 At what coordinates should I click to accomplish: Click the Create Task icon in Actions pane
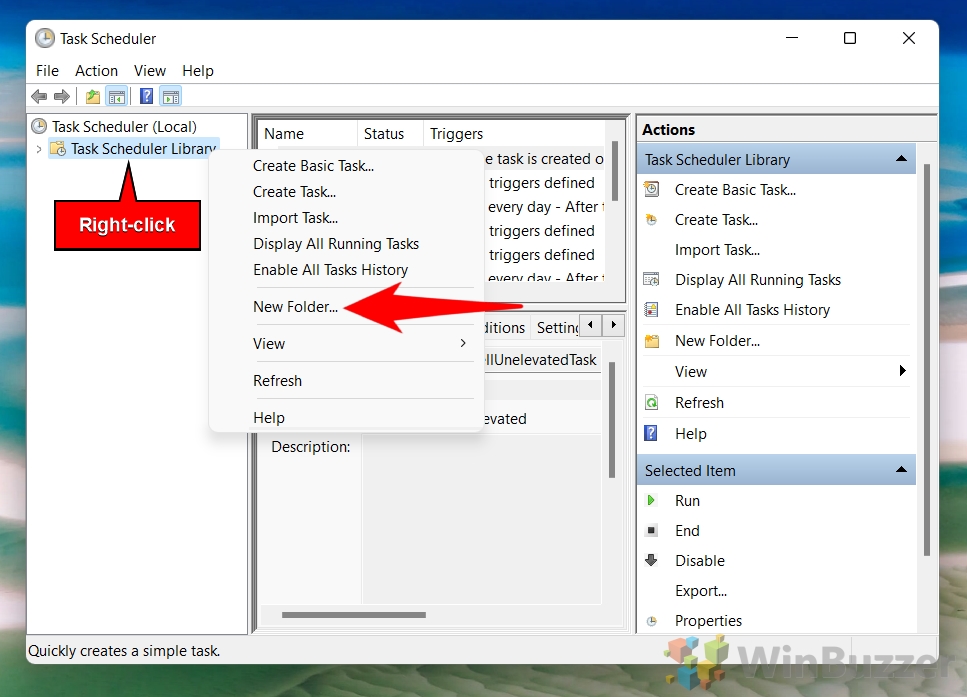651,220
